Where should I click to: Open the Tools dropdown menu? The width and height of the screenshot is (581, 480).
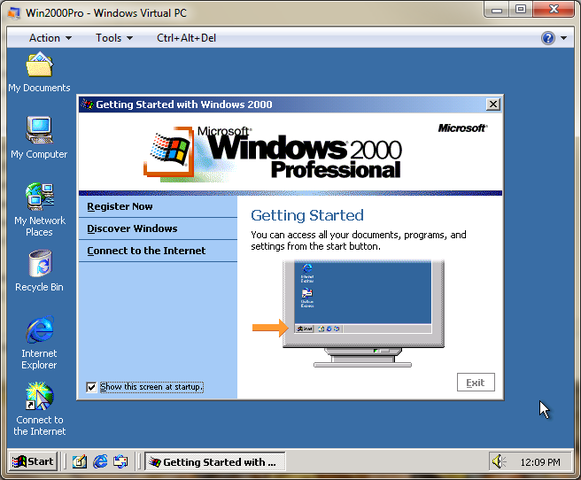(114, 38)
